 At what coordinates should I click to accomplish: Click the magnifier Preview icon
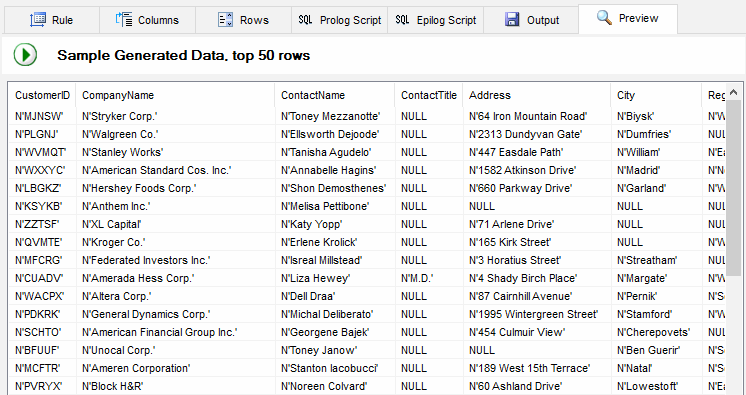coord(604,18)
